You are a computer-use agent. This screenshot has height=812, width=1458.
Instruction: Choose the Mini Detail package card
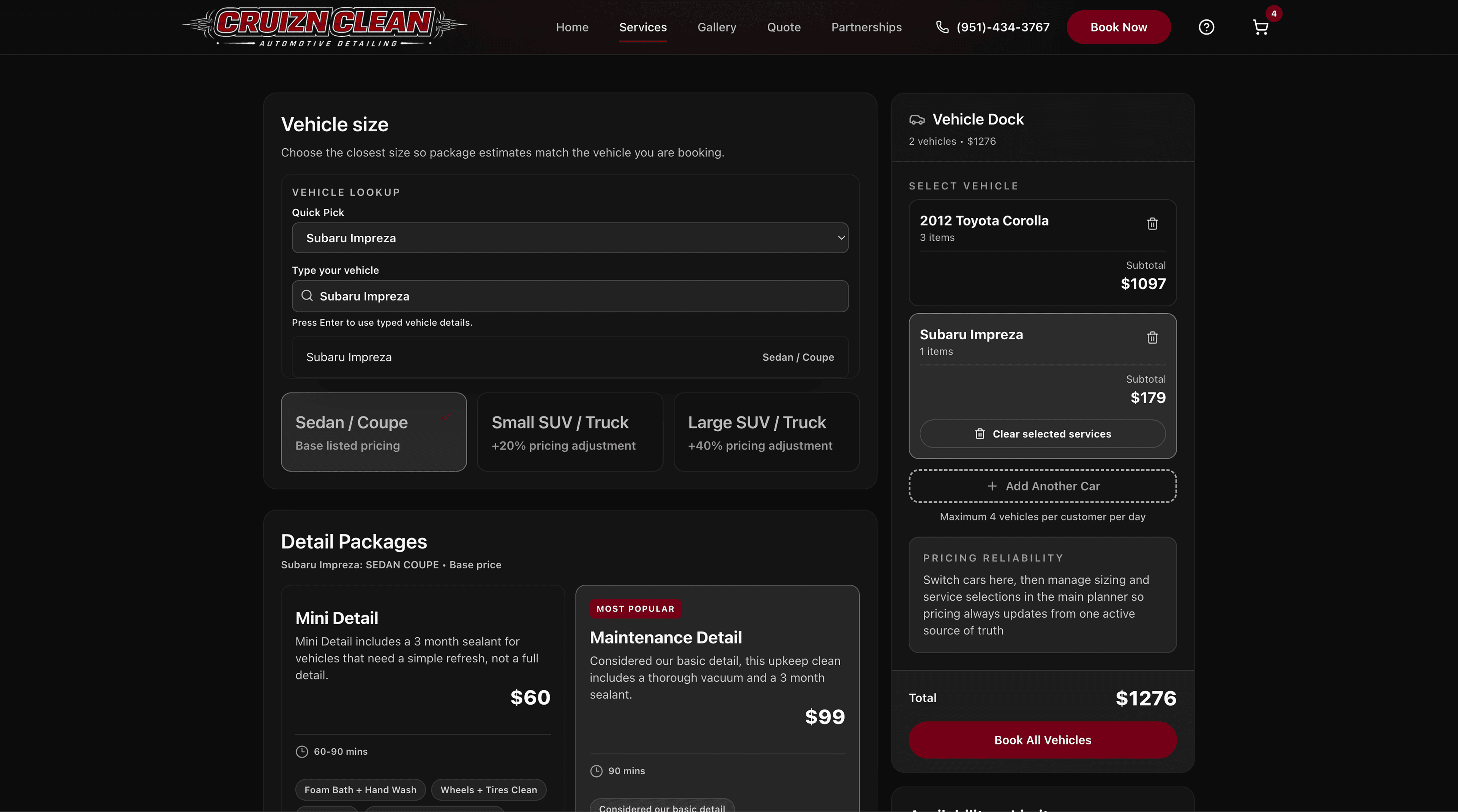[x=423, y=698]
